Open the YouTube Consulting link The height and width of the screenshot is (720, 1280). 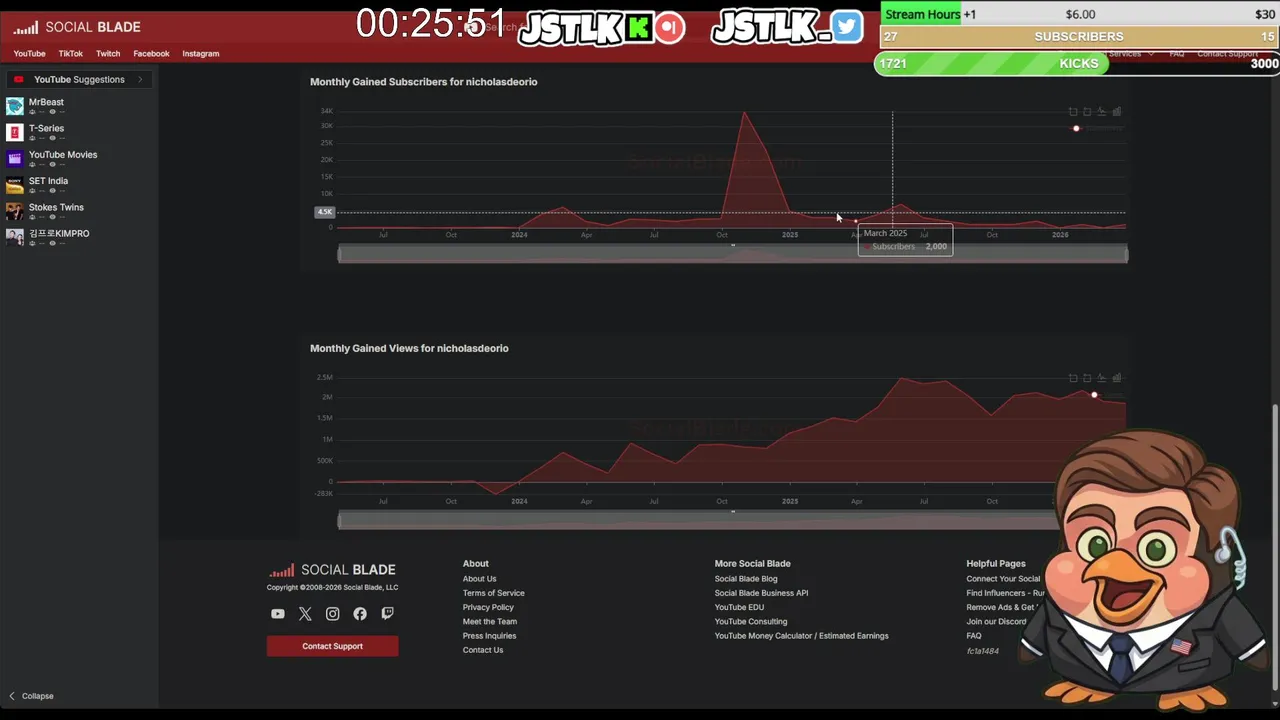[x=751, y=622]
